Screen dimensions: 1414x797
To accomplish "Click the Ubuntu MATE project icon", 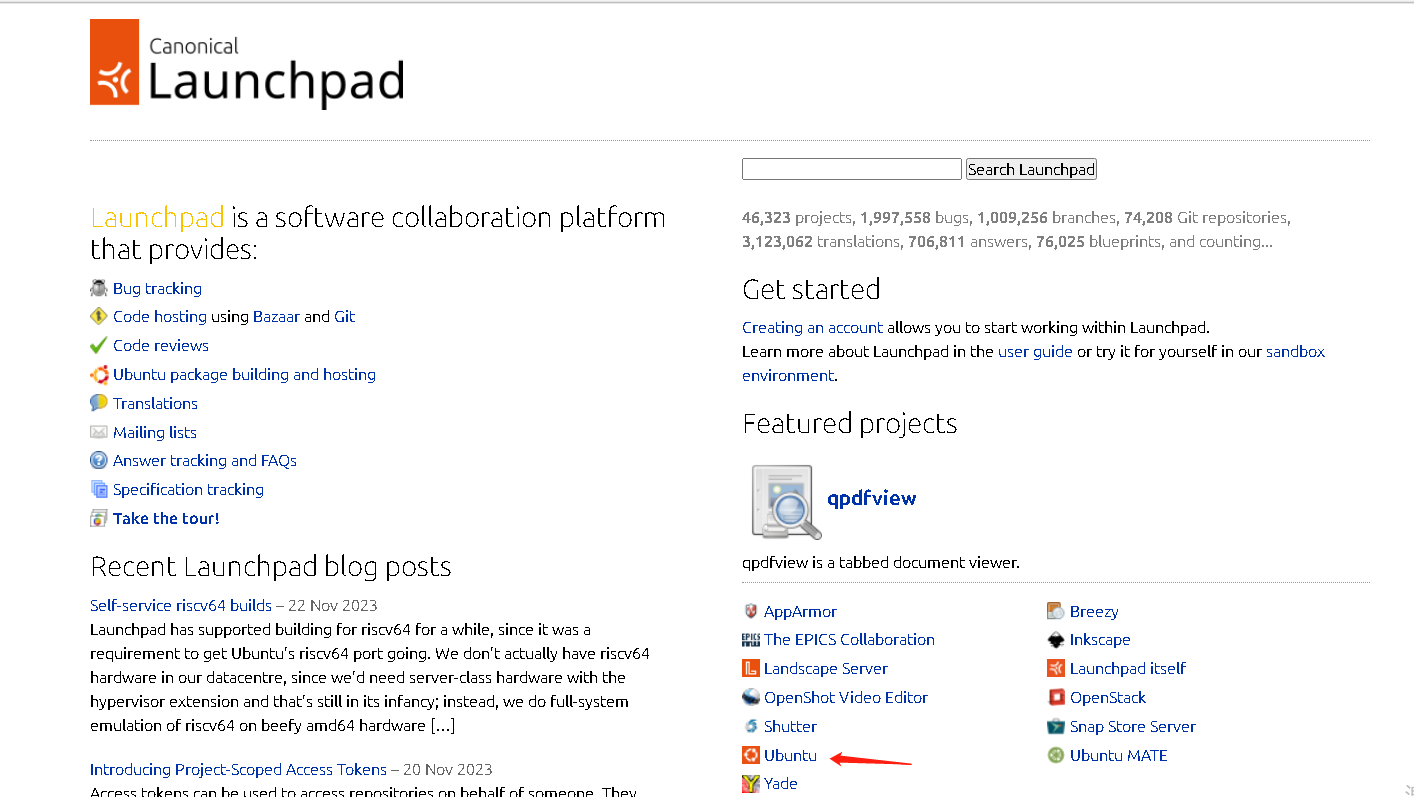I will pos(1055,755).
